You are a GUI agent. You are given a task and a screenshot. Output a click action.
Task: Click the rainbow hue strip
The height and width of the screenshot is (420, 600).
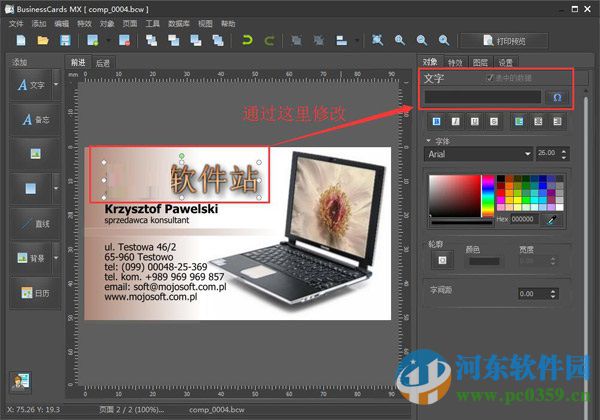click(x=488, y=196)
